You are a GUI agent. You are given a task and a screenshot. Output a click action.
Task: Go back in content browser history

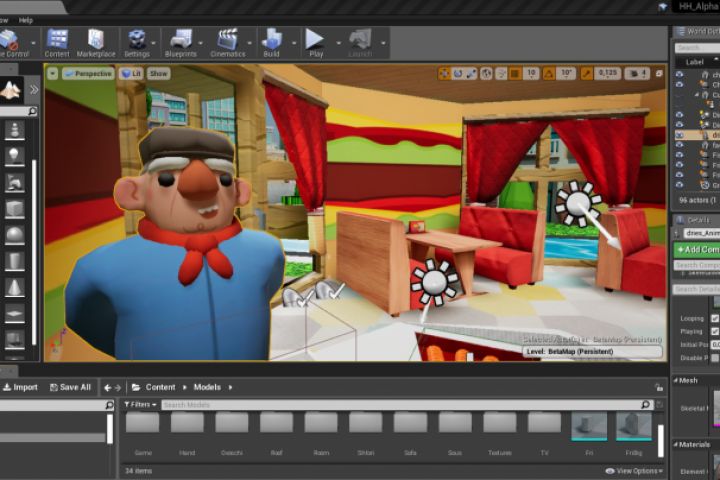[x=107, y=388]
